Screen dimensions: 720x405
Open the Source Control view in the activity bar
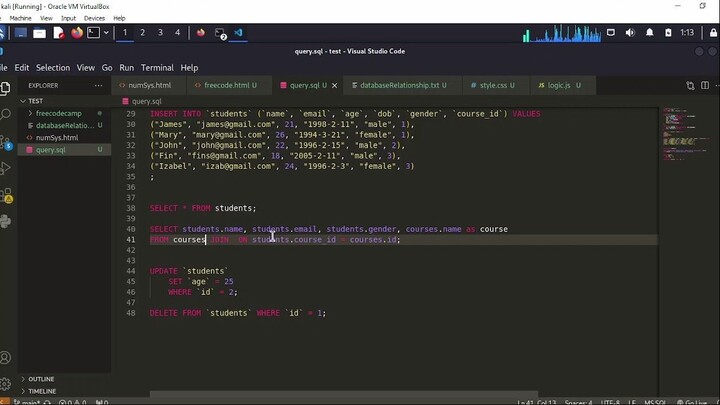[6, 143]
